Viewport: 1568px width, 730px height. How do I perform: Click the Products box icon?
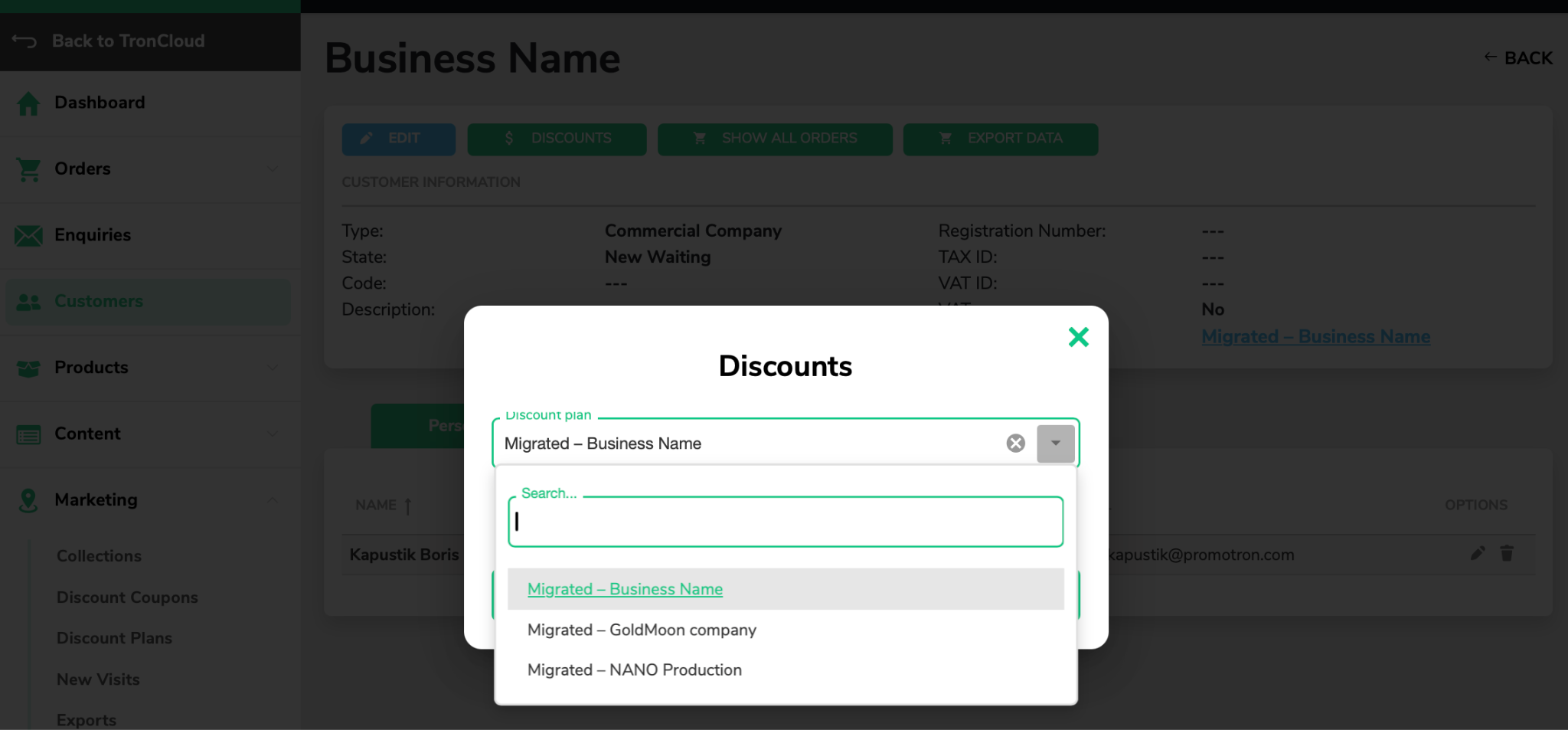(28, 368)
